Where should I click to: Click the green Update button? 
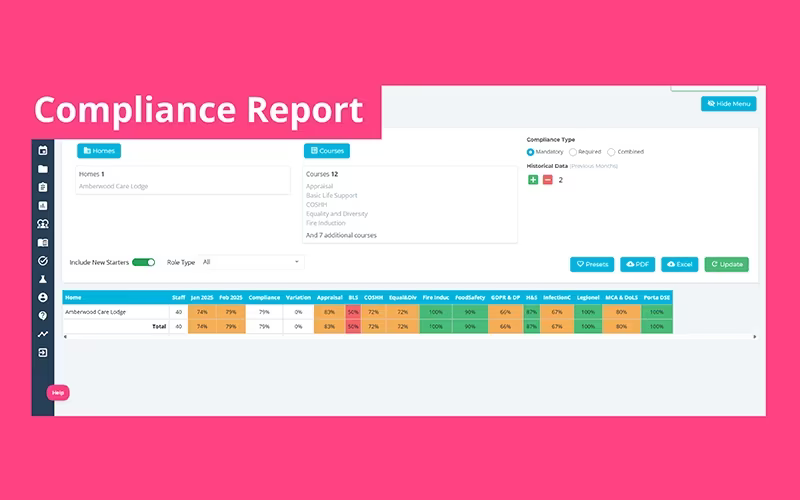(x=727, y=264)
